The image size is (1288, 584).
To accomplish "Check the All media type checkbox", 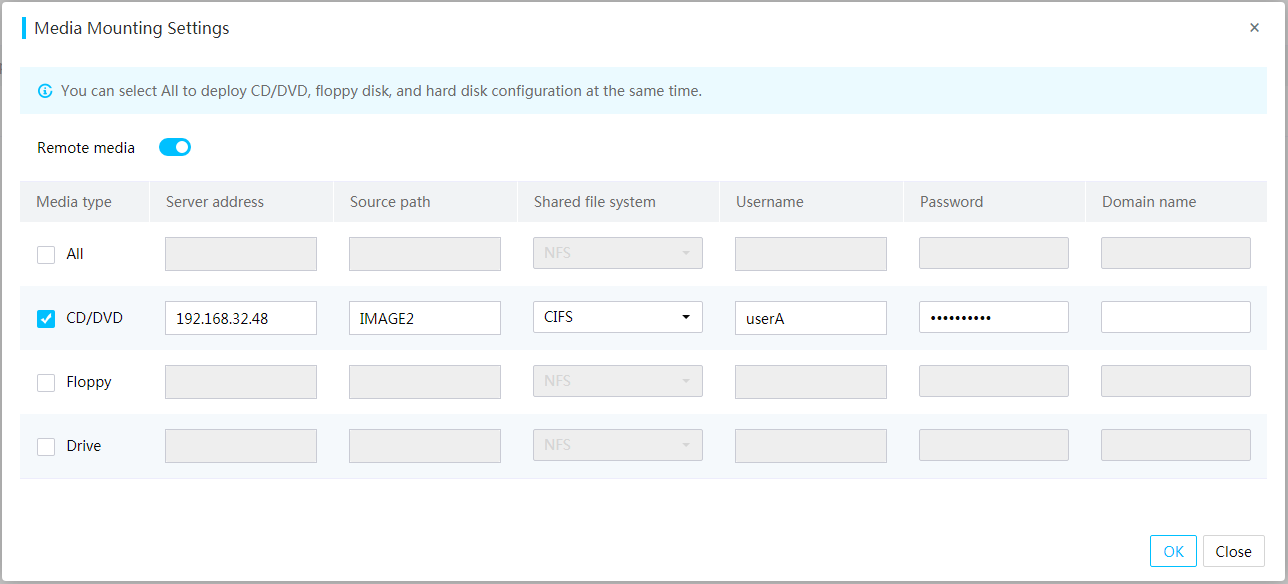I will tap(46, 254).
